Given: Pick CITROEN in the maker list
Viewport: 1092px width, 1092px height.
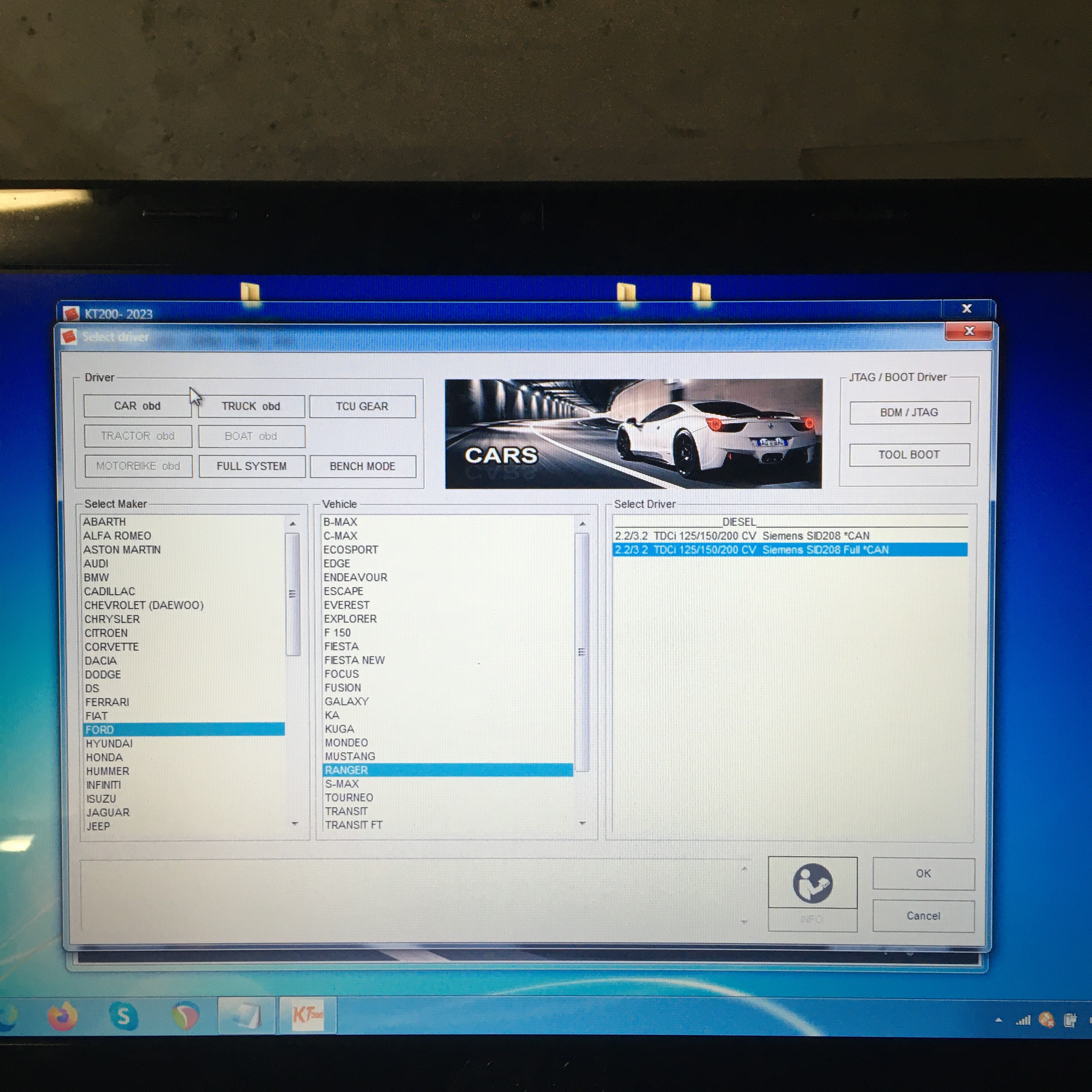Looking at the screenshot, I should click(106, 633).
